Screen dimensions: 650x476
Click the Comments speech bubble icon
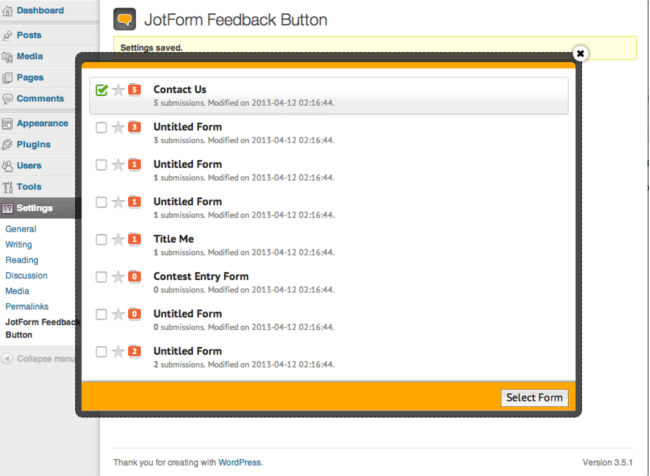7,99
